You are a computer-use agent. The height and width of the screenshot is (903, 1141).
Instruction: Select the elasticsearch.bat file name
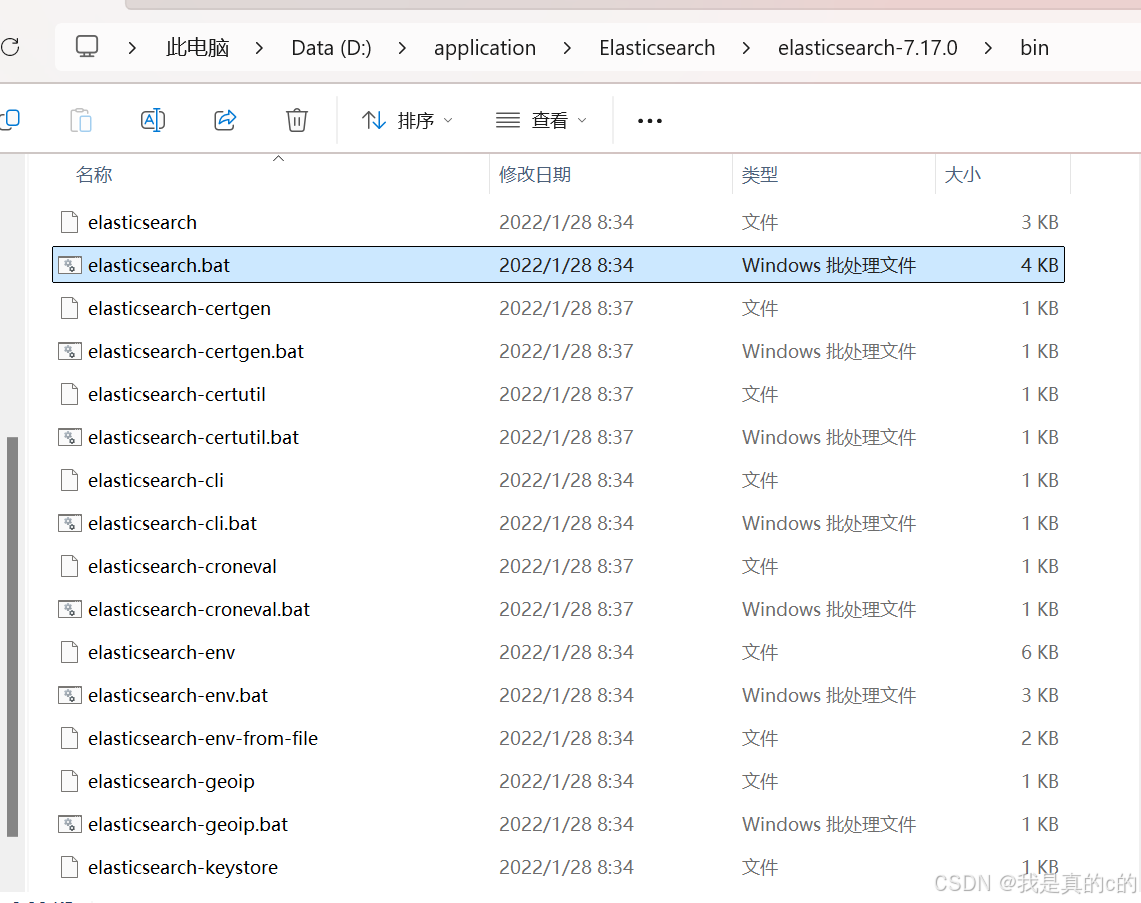pyautogui.click(x=159, y=266)
